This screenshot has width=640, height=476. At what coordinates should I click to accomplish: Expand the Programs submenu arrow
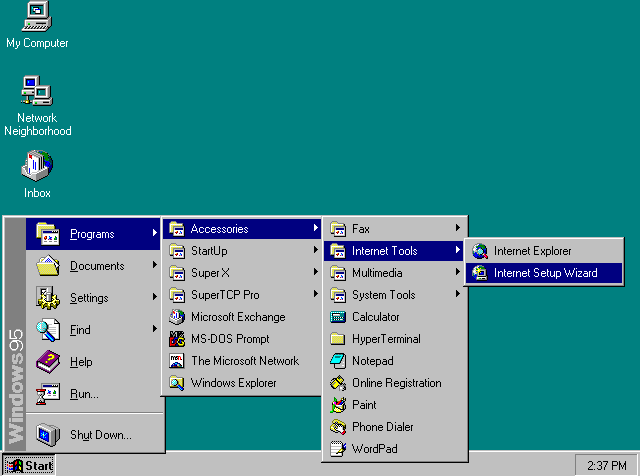tap(155, 233)
